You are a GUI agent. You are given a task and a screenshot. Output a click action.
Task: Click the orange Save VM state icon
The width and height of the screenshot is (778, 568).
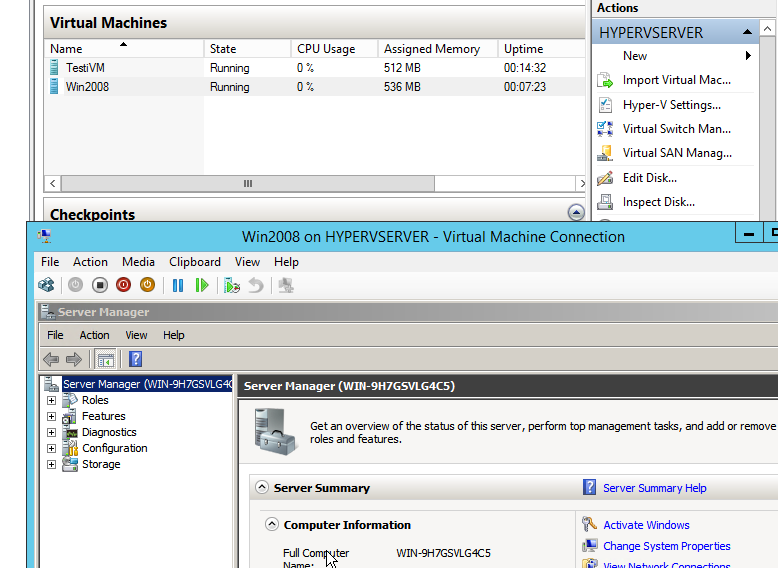pyautogui.click(x=147, y=285)
